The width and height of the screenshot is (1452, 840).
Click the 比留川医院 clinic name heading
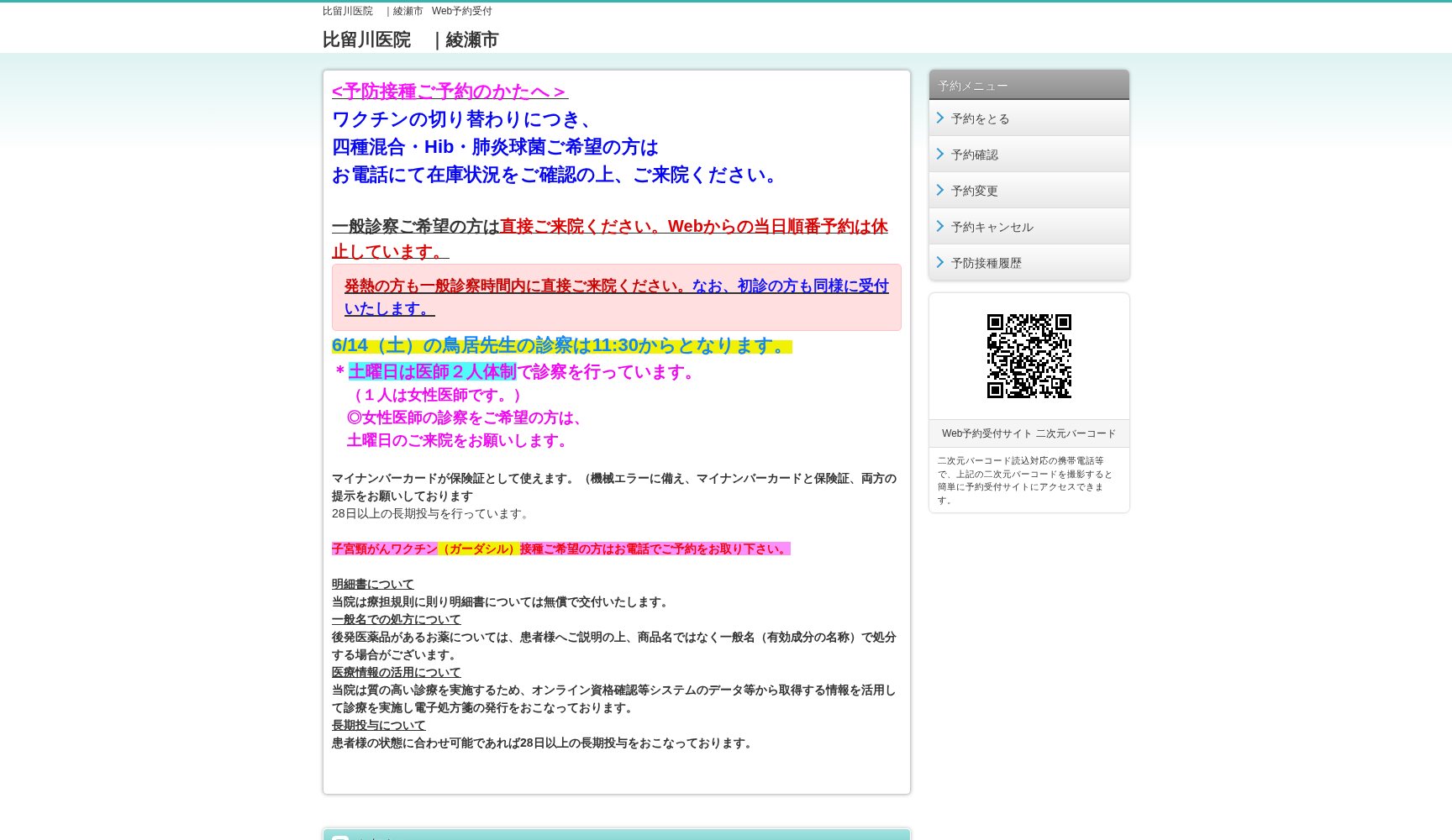tap(366, 39)
